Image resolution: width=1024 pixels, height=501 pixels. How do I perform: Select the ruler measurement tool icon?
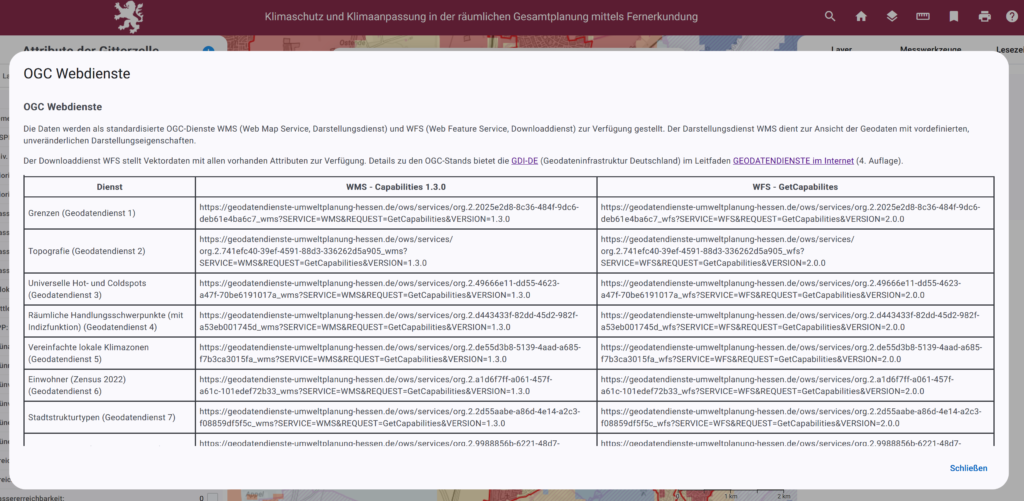[x=923, y=17]
